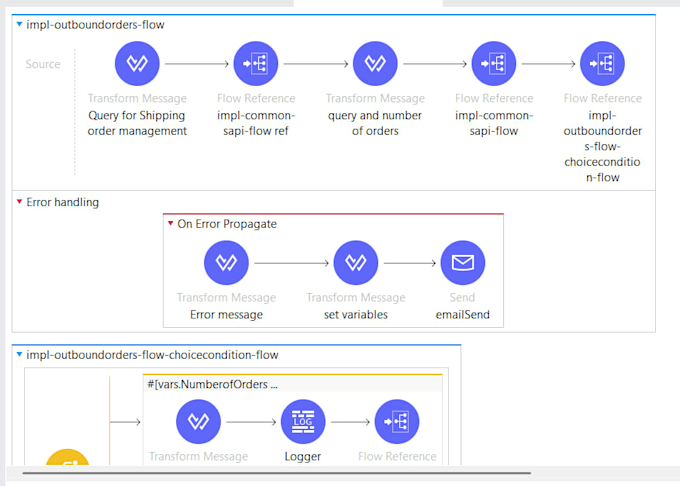
Task: Select 'Query for Shipping order management' Transform Message icon
Action: click(137, 63)
